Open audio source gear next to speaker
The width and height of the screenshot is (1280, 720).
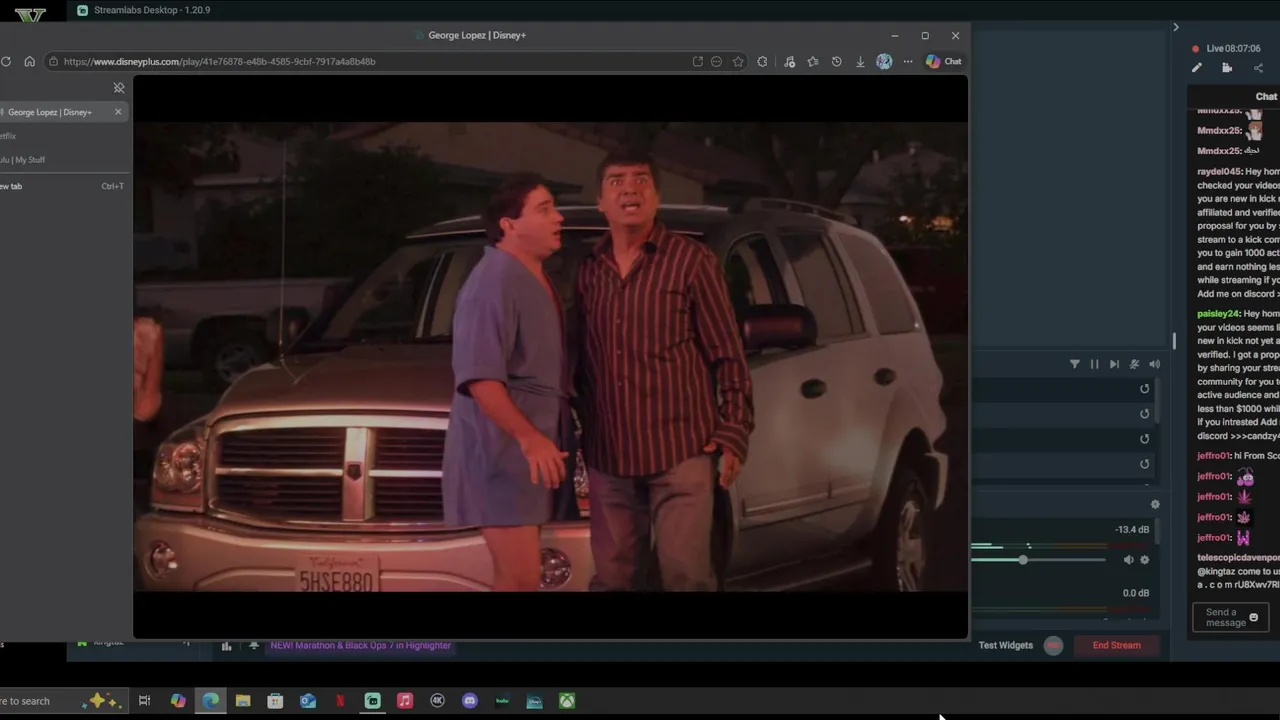1145,560
